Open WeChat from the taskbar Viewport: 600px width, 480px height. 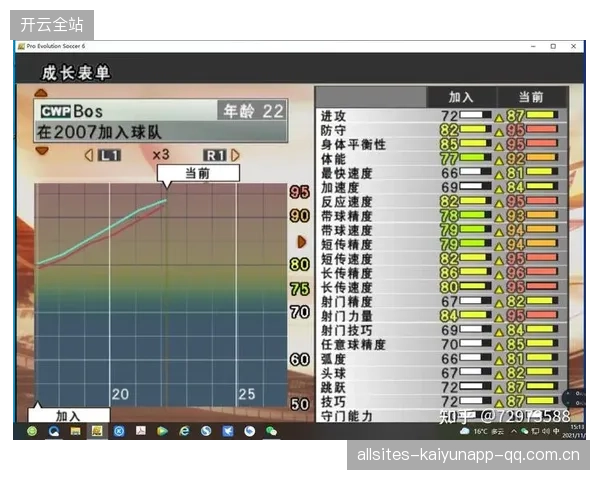click(271, 431)
